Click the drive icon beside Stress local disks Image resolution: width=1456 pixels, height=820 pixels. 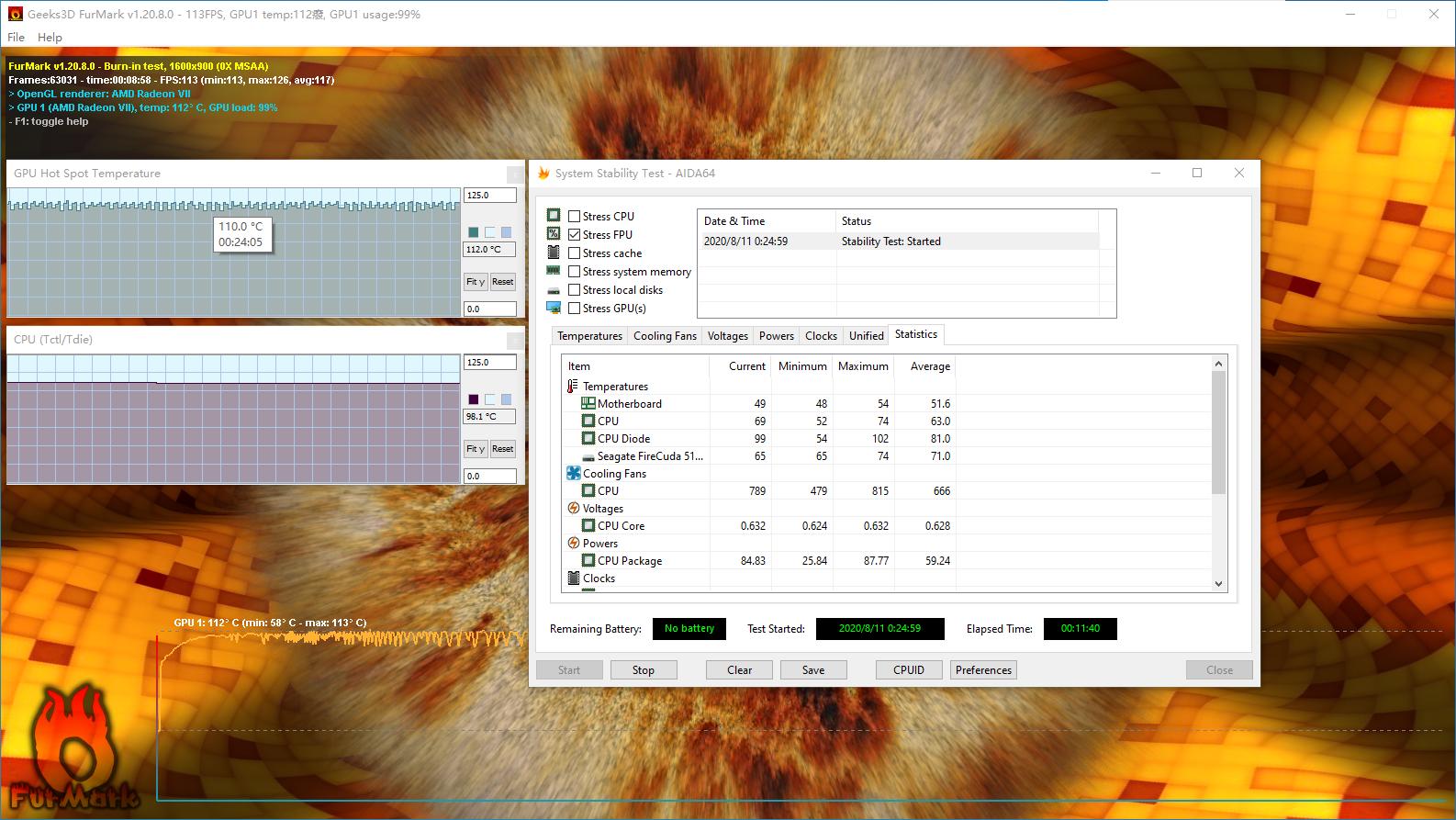click(x=554, y=290)
